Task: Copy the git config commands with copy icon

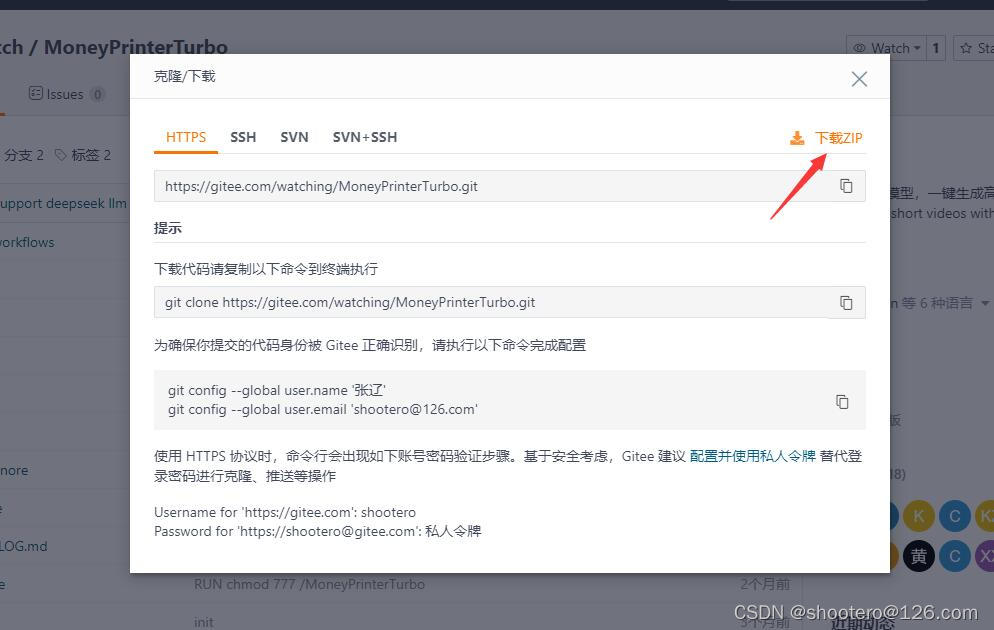Action: (847, 401)
